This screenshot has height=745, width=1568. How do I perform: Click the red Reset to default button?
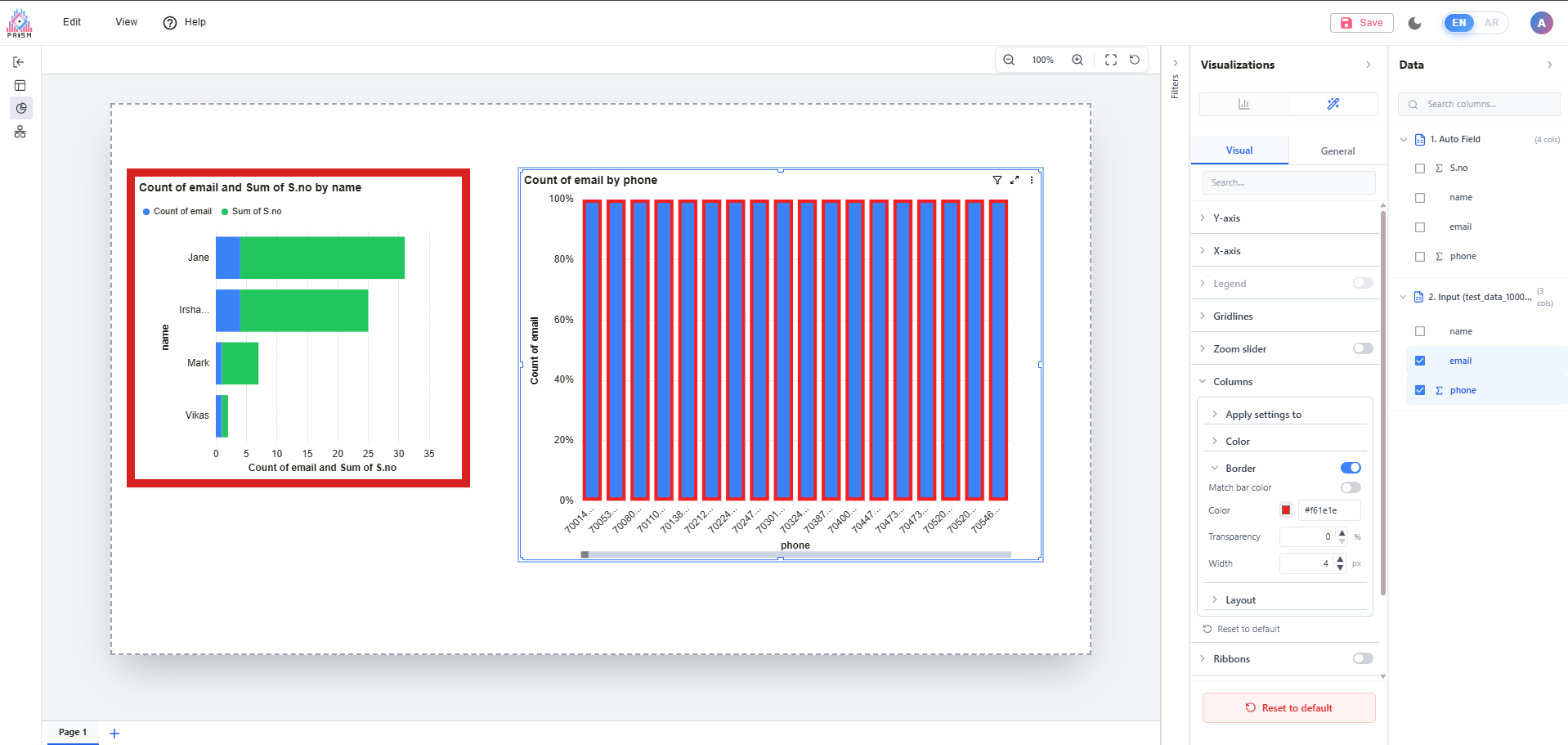tap(1288, 708)
